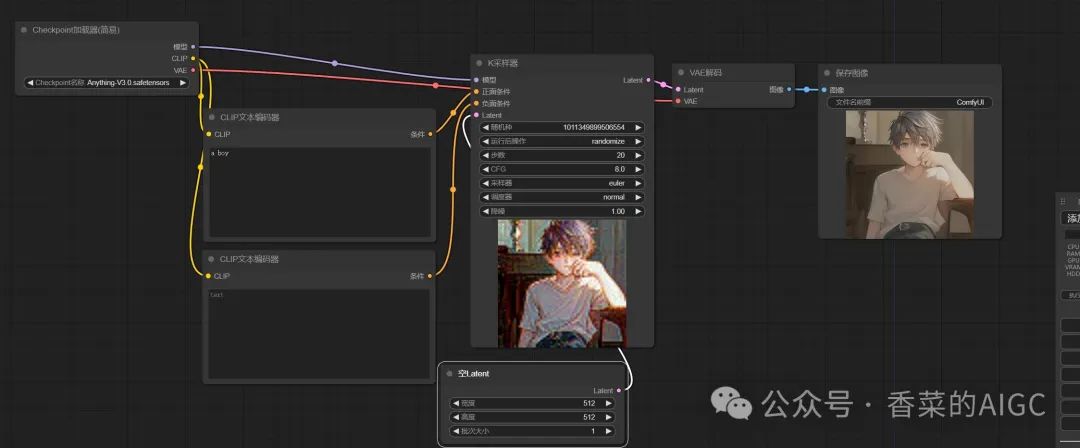Select next 调度器 with its right arrow
The image size is (1080, 448).
[x=638, y=197]
